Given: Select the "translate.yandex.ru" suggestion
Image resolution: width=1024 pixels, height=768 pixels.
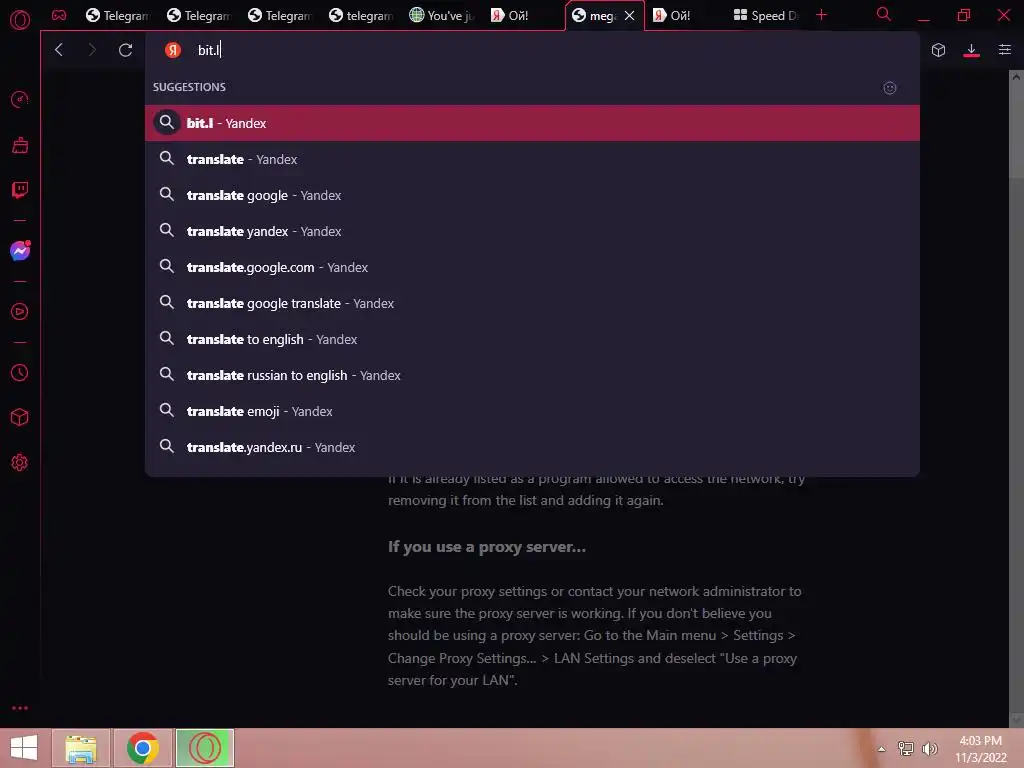Looking at the screenshot, I should (x=532, y=447).
